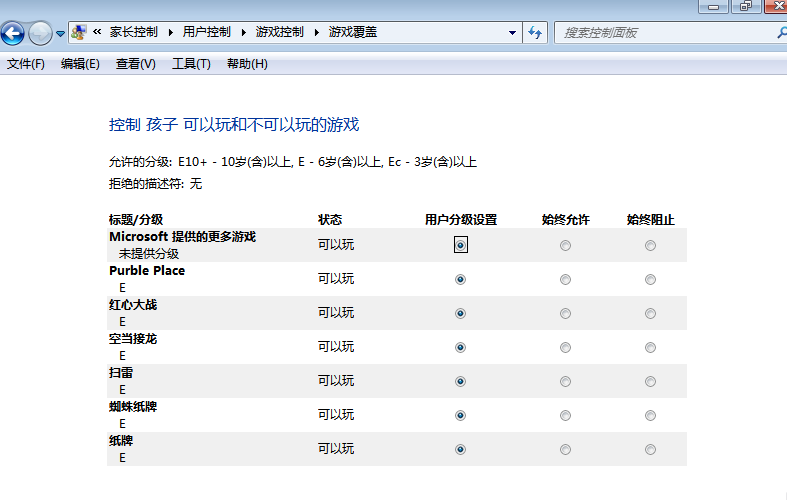Image resolution: width=787 pixels, height=500 pixels.
Task: Click the page heading 控制 孩子 可以玩和不可以玩的游戏
Action: tap(234, 124)
